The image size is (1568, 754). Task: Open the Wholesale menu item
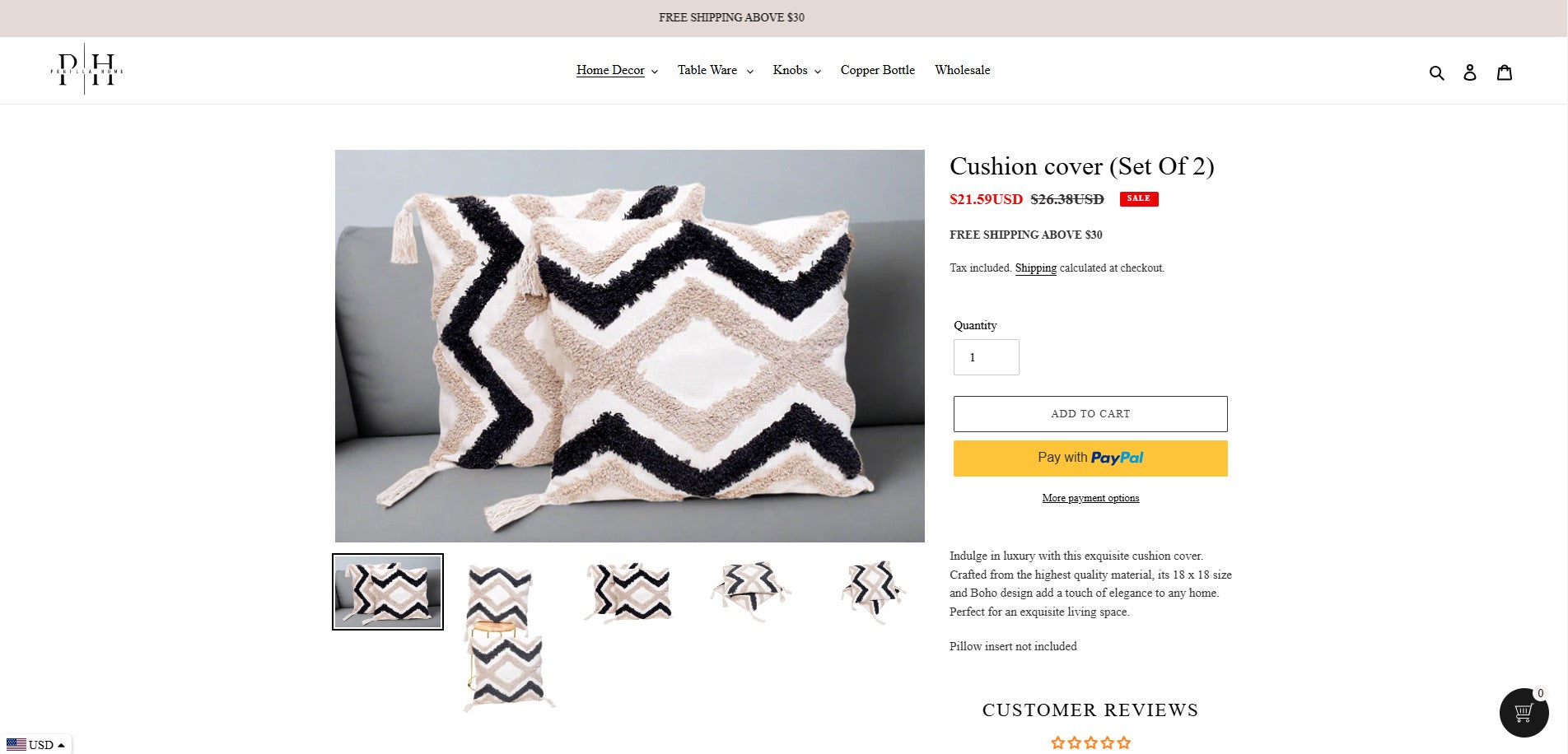click(x=962, y=71)
